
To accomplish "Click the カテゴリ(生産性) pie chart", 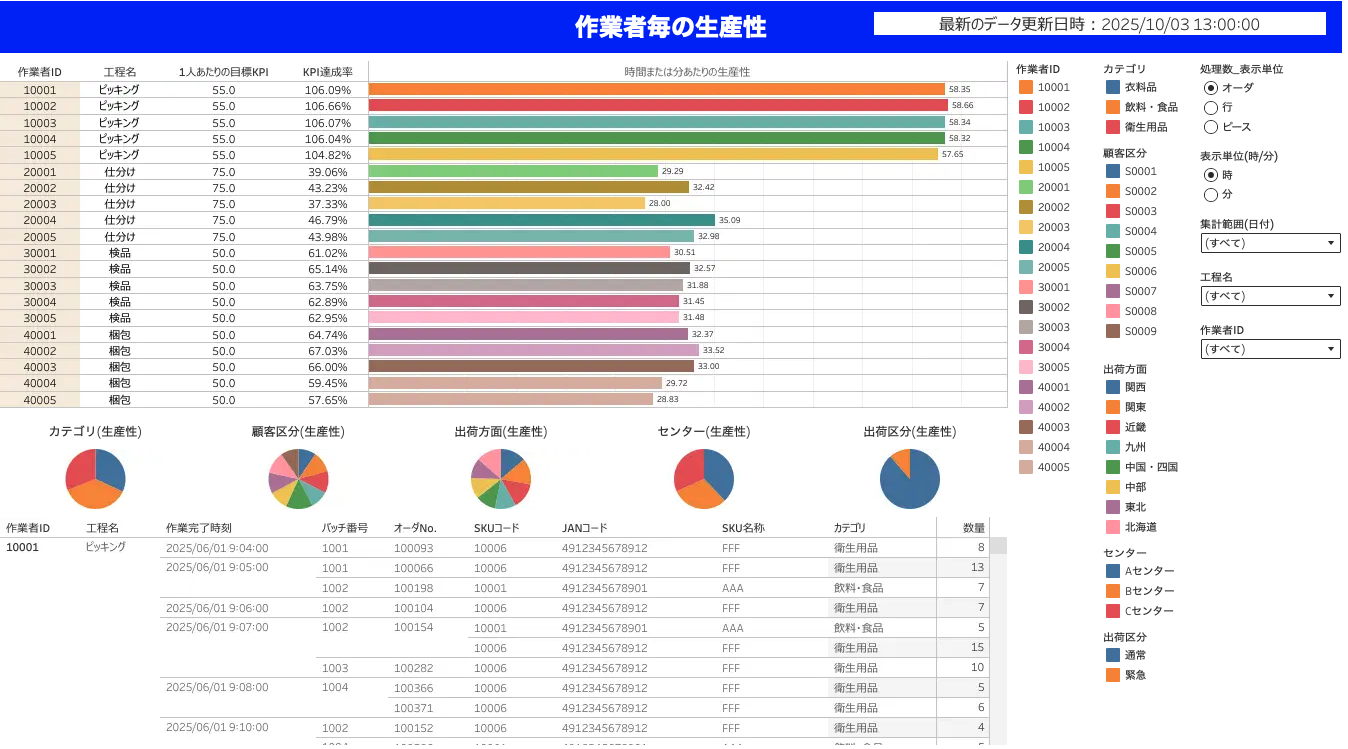I will [x=96, y=479].
